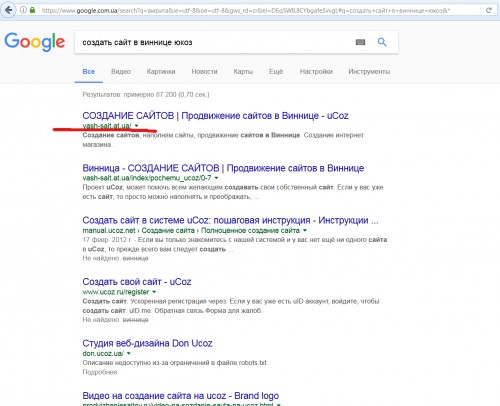Click the blue search magnifier icon
Image resolution: width=500 pixels, height=406 pixels.
click(x=382, y=42)
